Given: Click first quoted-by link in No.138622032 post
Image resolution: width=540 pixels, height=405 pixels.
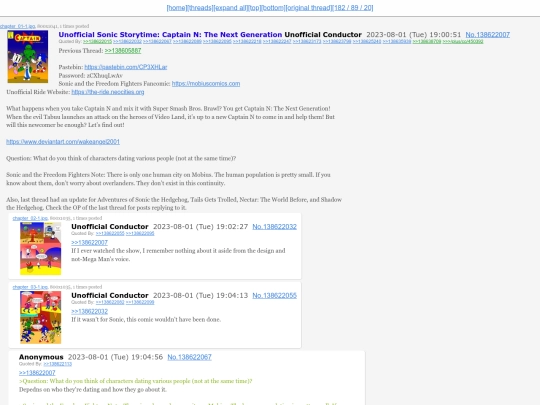Looking at the screenshot, I should point(110,233).
